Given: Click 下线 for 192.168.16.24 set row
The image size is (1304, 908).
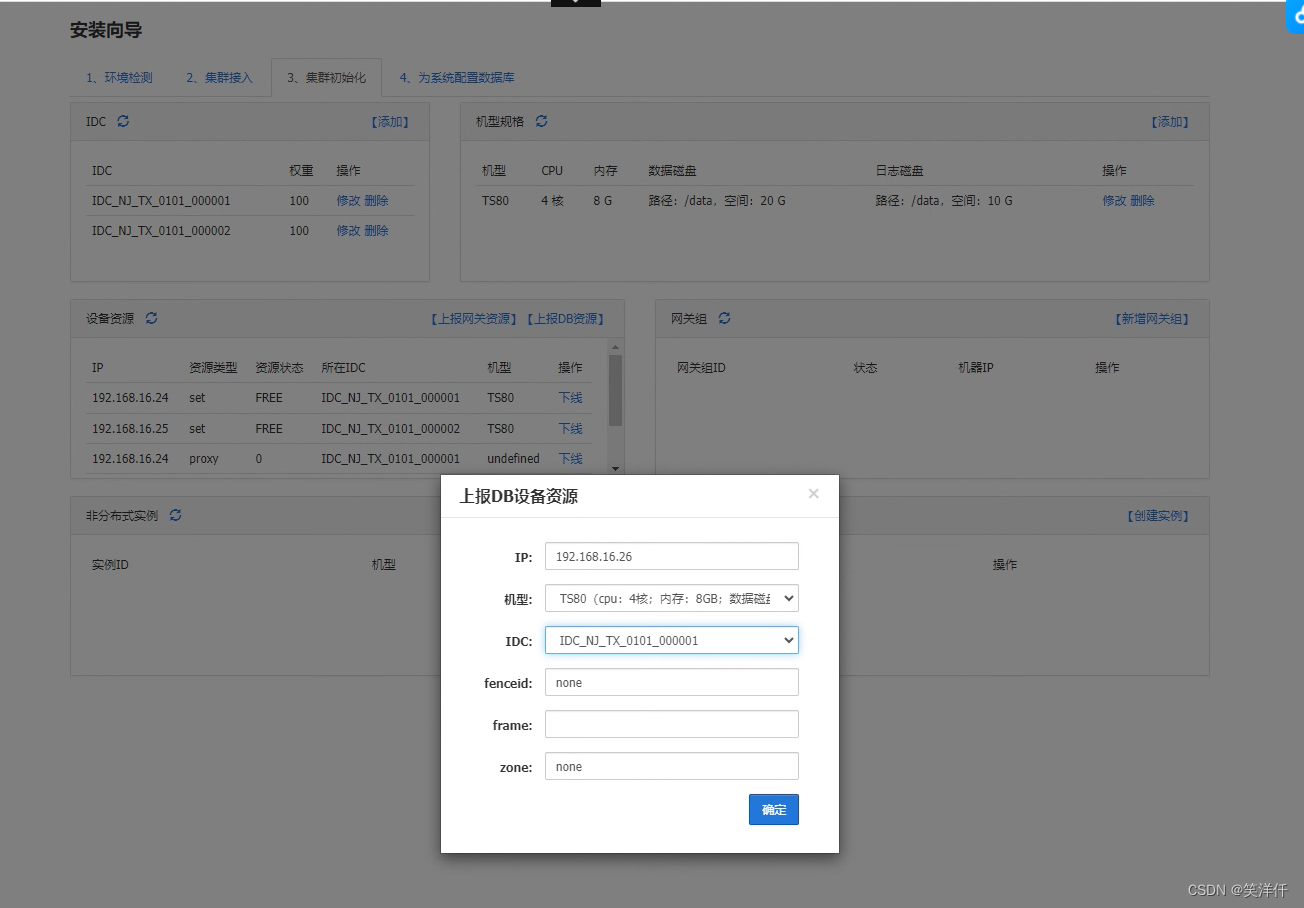Looking at the screenshot, I should click(570, 398).
